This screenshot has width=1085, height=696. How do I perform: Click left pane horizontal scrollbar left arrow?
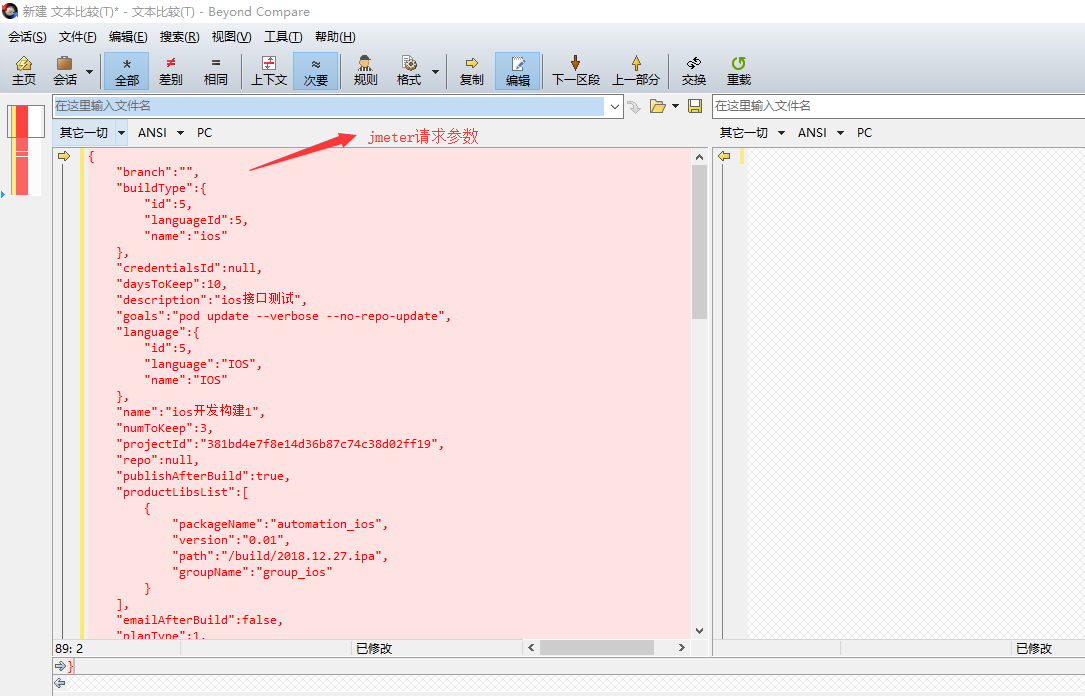pos(531,648)
